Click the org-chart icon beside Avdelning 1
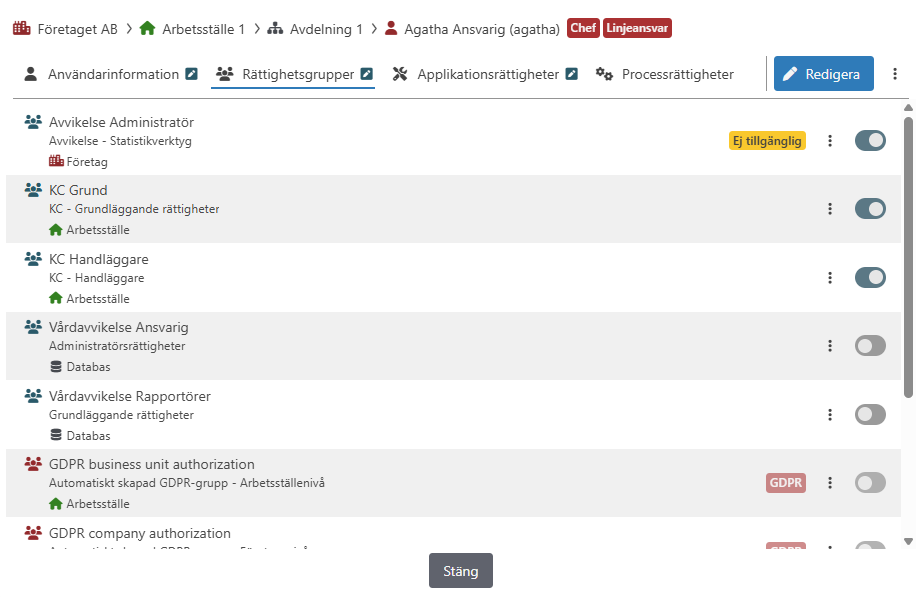The image size is (922, 597). [275, 28]
